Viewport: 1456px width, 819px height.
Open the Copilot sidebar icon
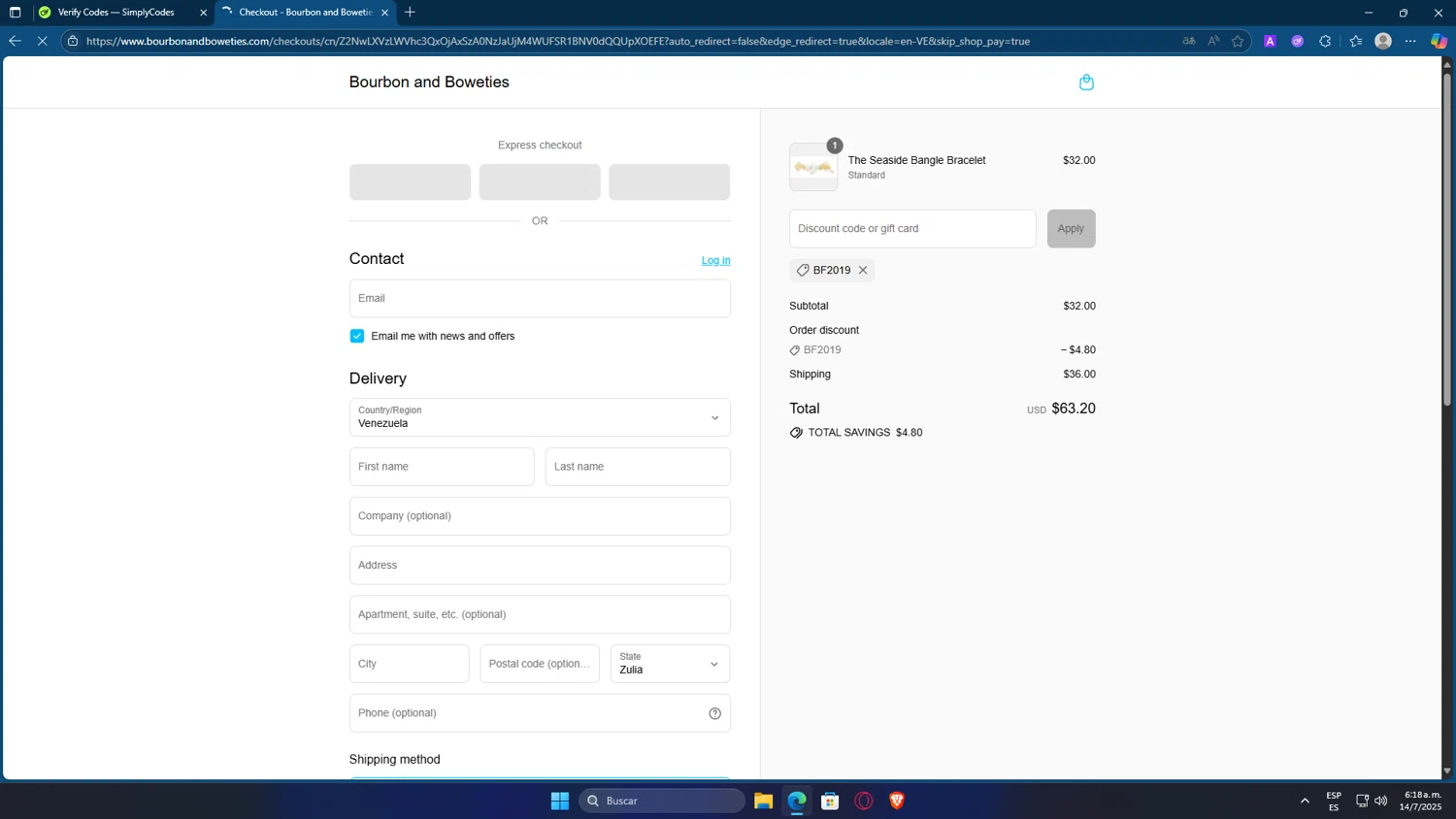pyautogui.click(x=1439, y=41)
